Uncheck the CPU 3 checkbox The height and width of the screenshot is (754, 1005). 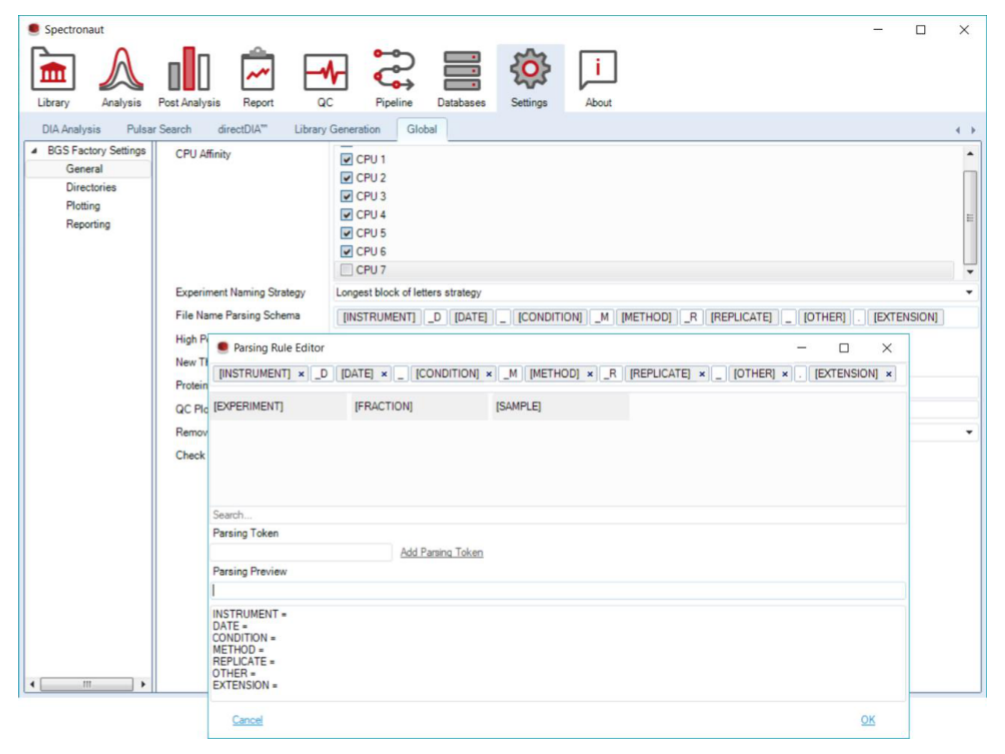pos(347,196)
